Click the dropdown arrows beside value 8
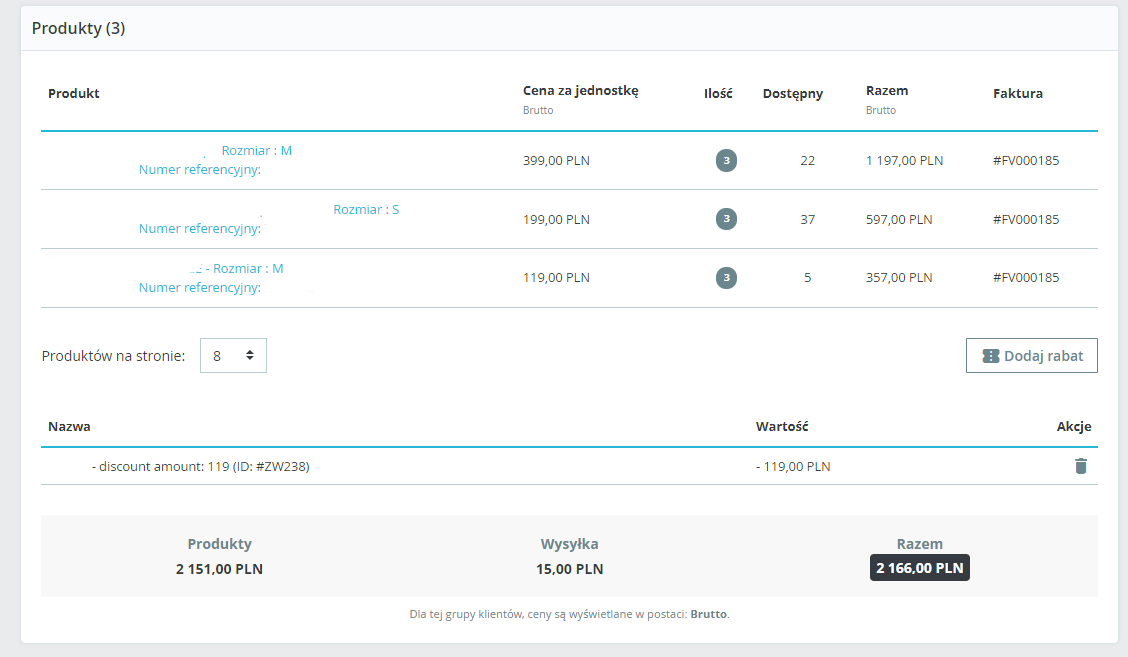Viewport: 1128px width, 657px height. (250, 355)
